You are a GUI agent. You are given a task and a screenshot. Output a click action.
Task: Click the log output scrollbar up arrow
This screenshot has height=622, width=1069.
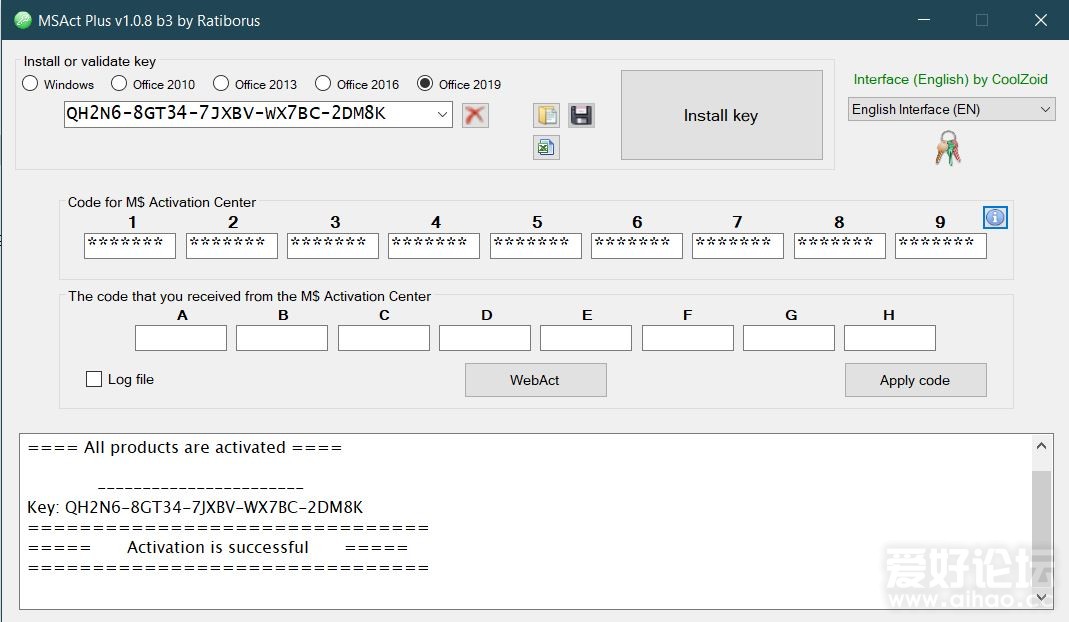tap(1042, 447)
